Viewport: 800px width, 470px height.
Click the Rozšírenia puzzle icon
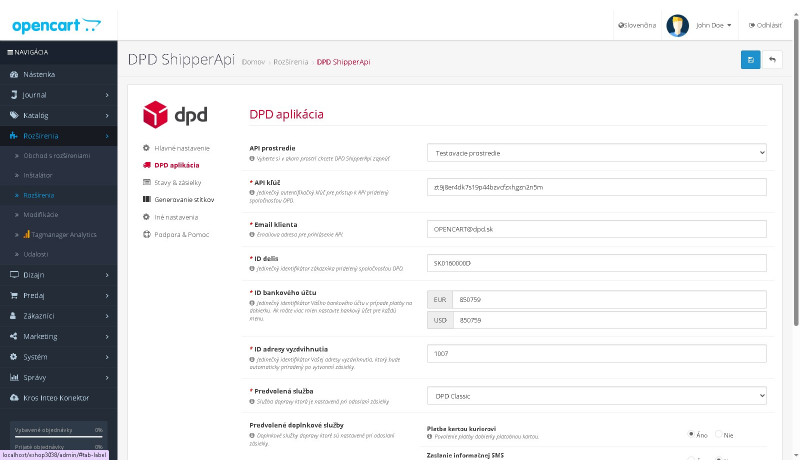(x=14, y=136)
